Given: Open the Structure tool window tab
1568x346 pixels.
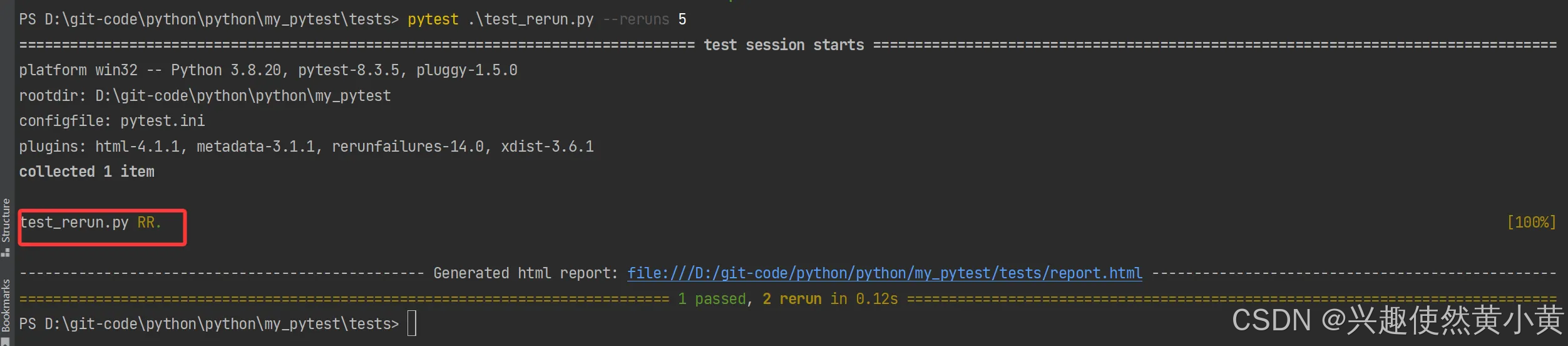Looking at the screenshot, I should [x=6, y=221].
